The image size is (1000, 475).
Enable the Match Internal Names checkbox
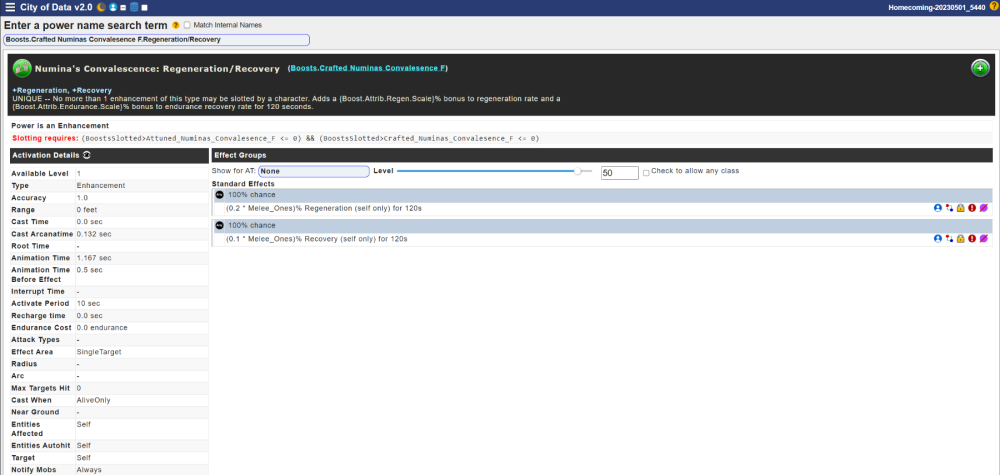pos(187,24)
